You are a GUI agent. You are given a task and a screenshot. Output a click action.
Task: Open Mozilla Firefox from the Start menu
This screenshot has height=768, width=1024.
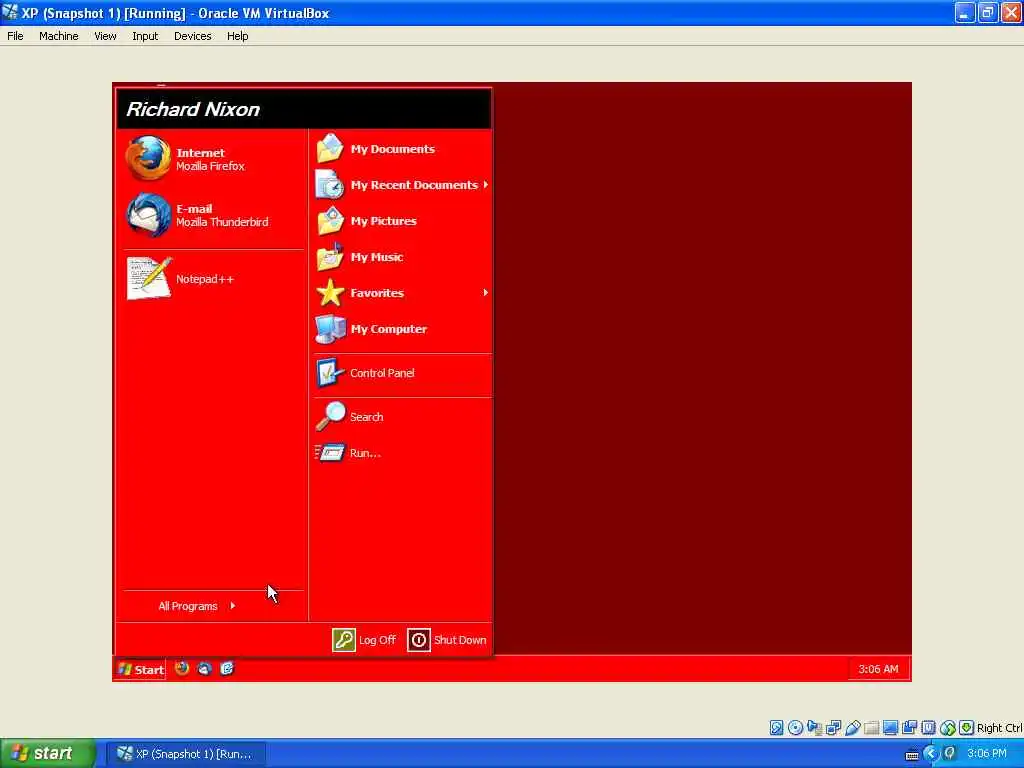point(212,159)
